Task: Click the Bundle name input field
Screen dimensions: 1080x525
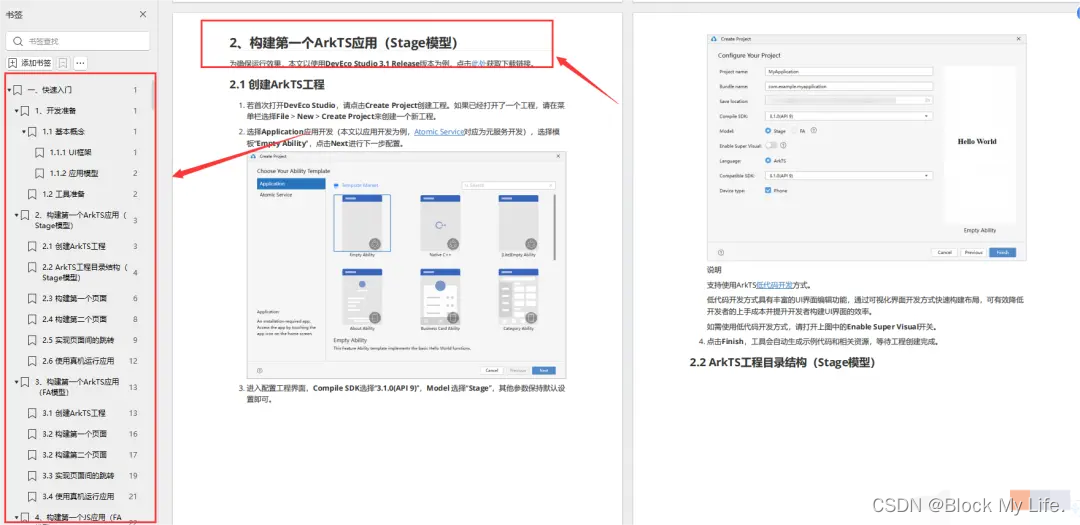Action: point(849,86)
